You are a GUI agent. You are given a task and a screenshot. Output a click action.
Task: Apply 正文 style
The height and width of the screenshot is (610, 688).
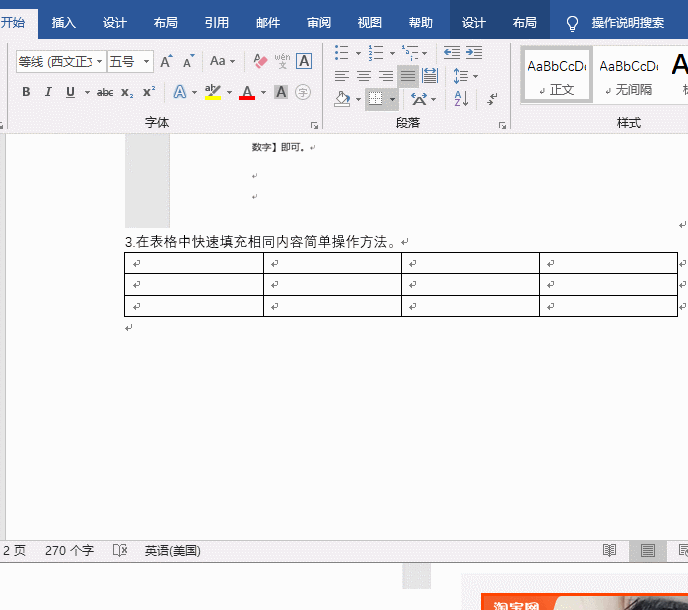point(556,75)
